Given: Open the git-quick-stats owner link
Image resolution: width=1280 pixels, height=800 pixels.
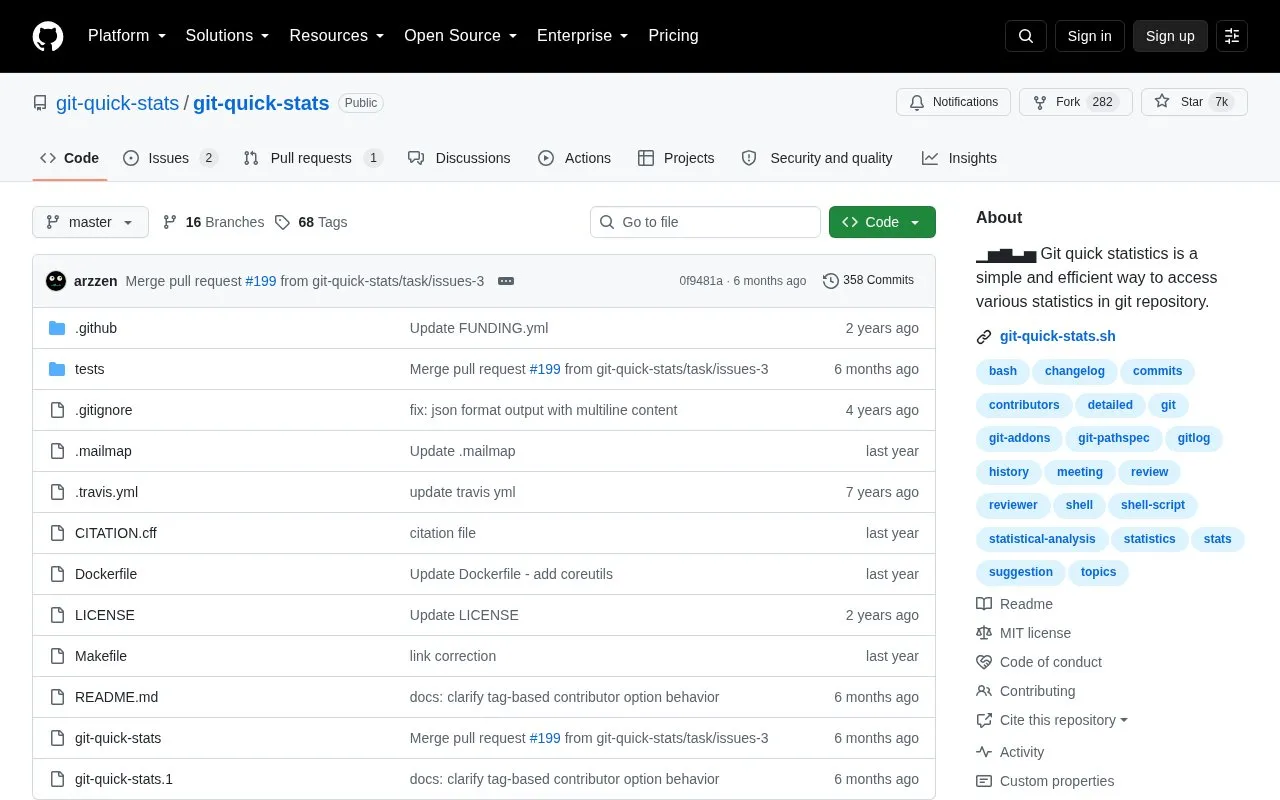Looking at the screenshot, I should [117, 103].
